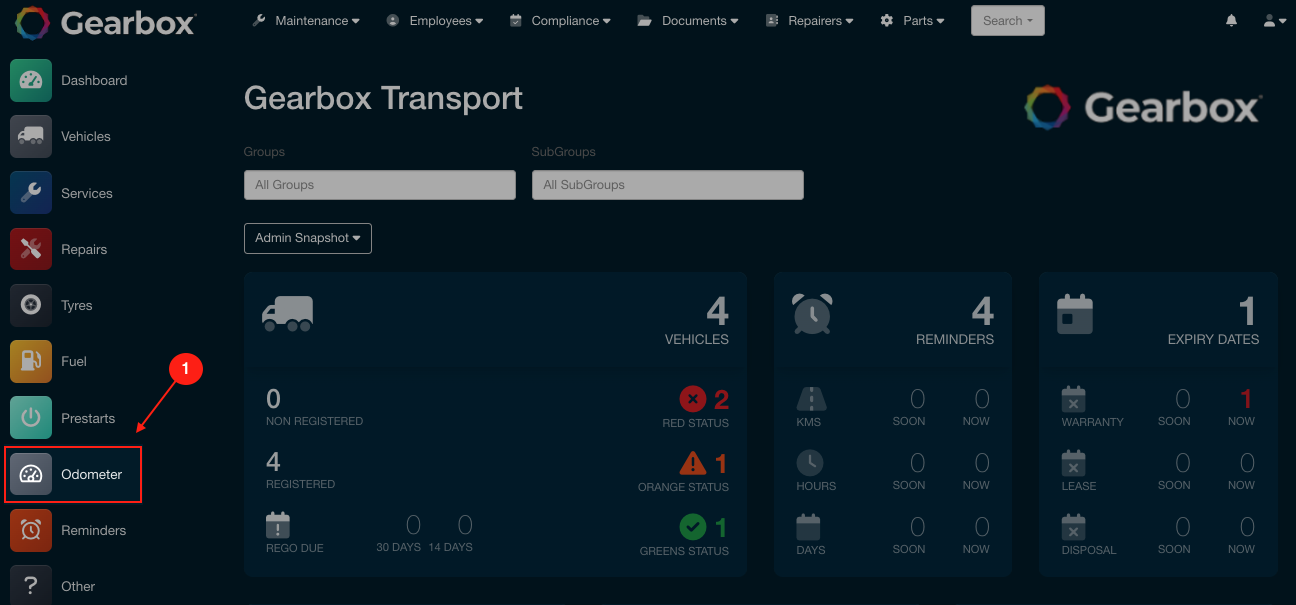Click the Vehicles truck icon in sidebar
The width and height of the screenshot is (1296, 605).
coord(31,137)
